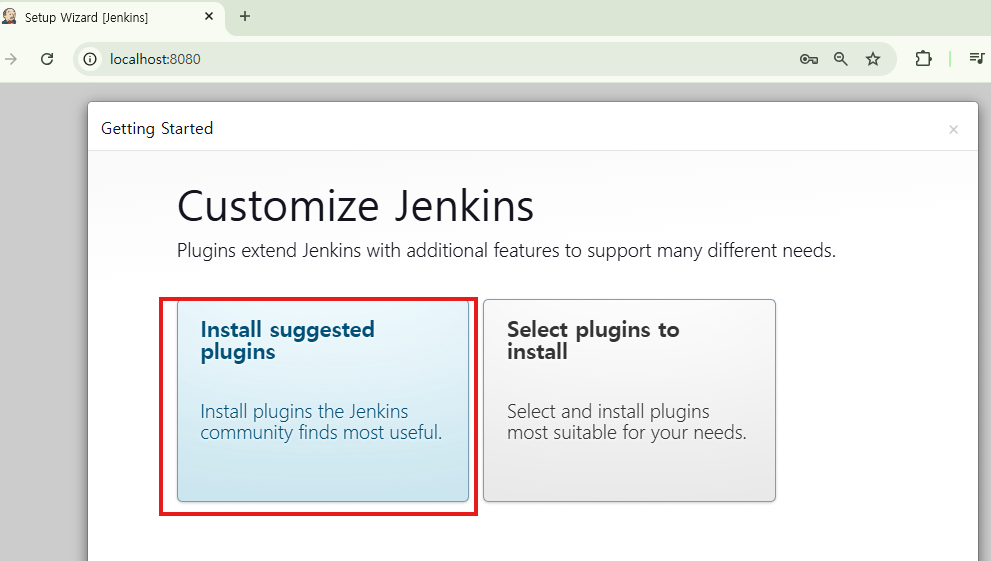
Task: Reload the localhost:8080 page
Action: click(x=47, y=59)
